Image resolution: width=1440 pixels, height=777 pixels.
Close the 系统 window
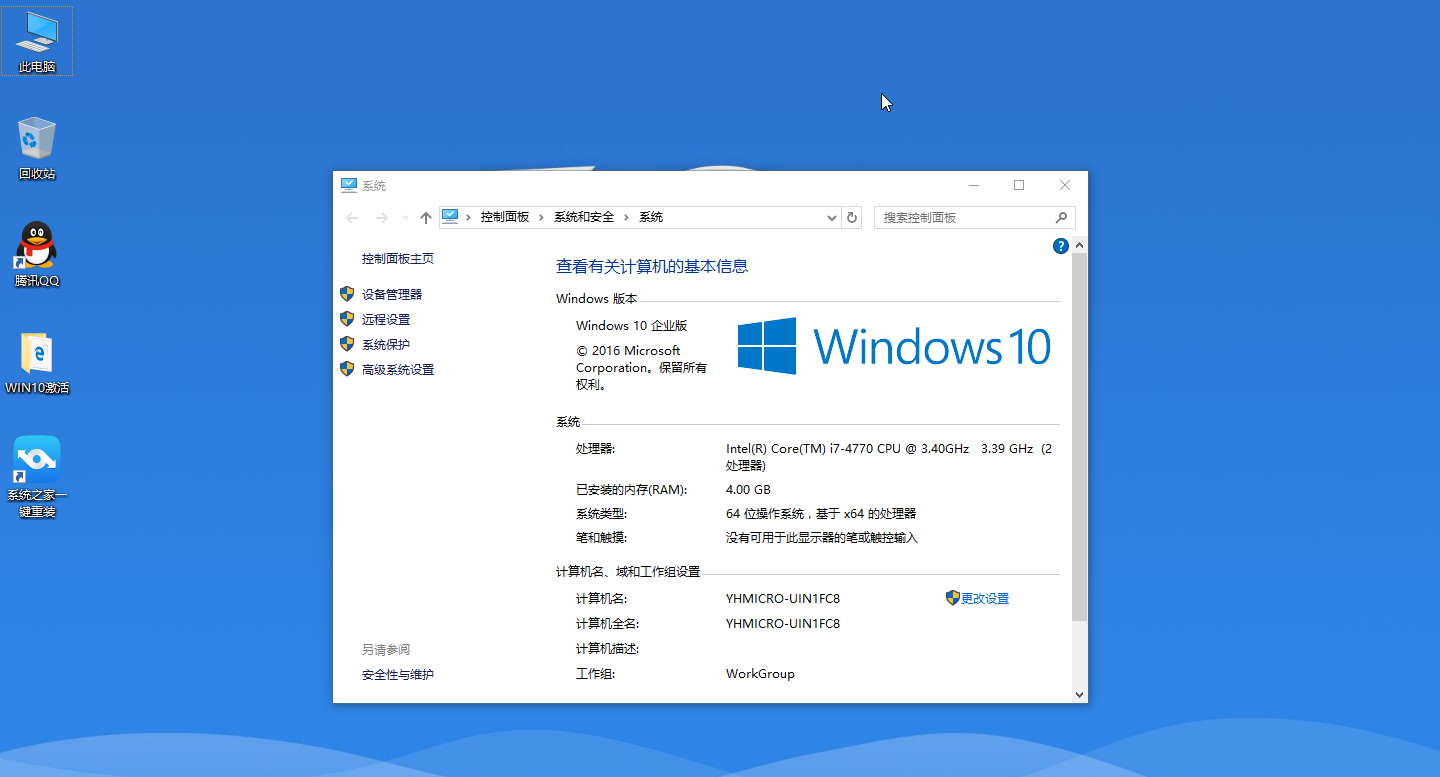1065,185
